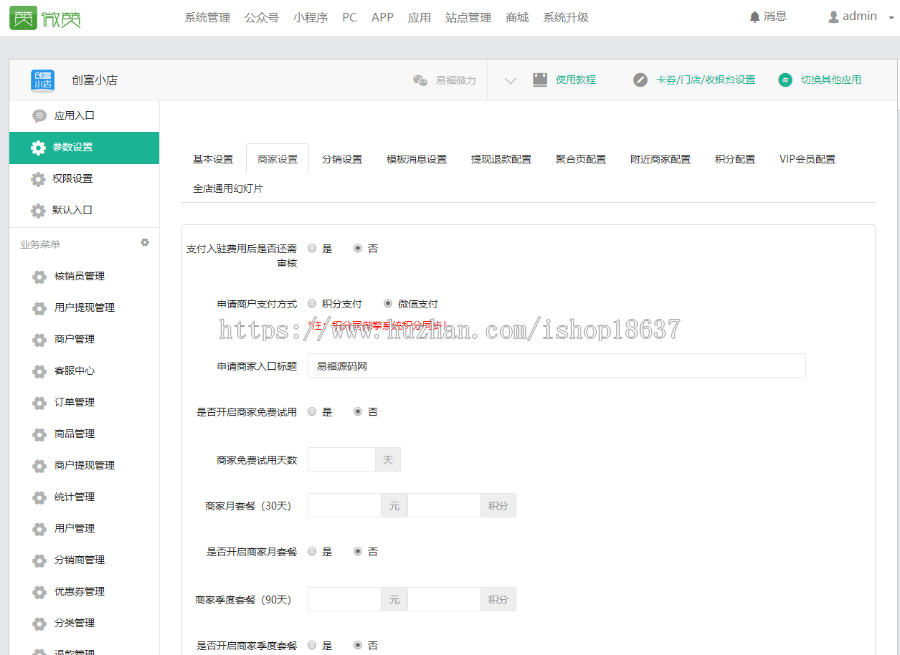Click the admin user avatar icon

pos(833,17)
